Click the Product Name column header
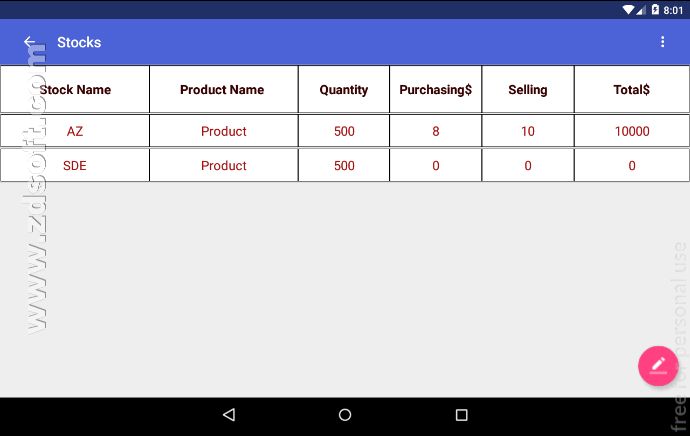The image size is (690, 436). tap(222, 90)
